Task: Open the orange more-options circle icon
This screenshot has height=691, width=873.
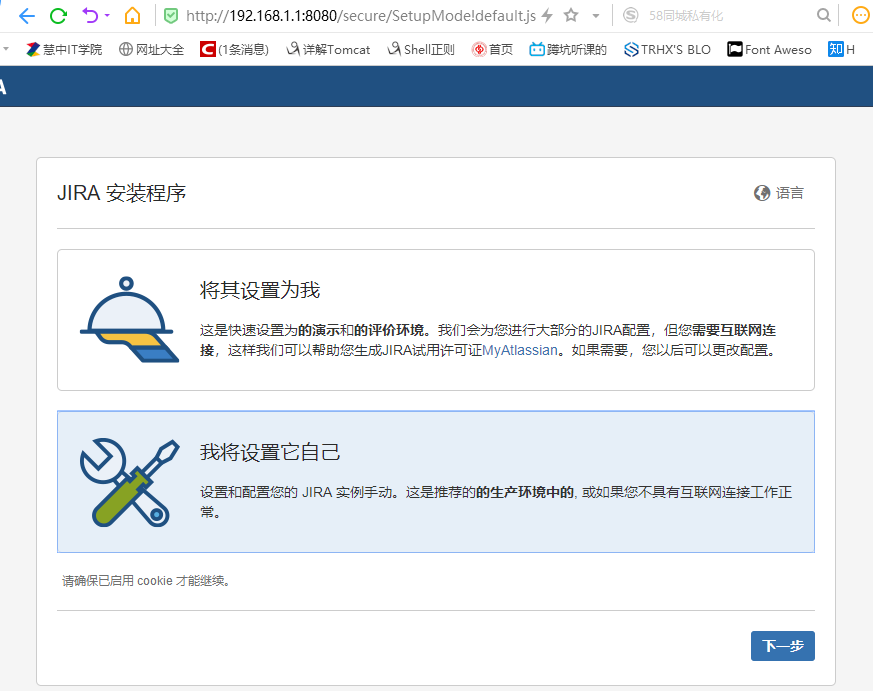Action: (x=861, y=15)
